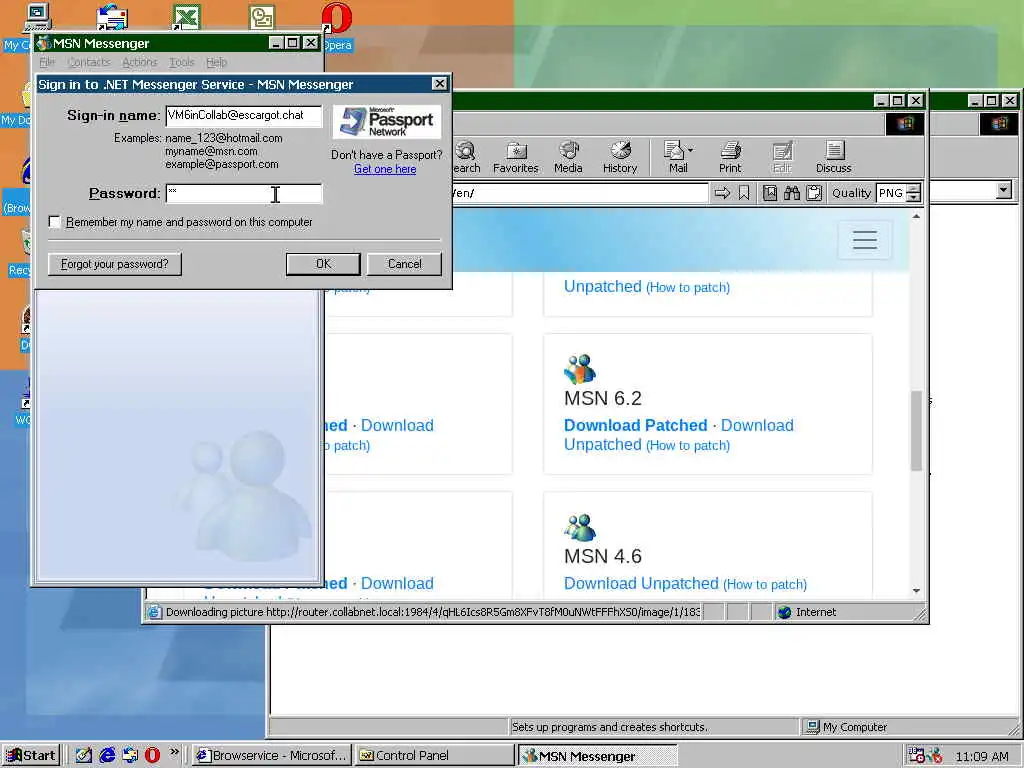
Task: Decrease Quality value with down stepper
Action: [x=914, y=197]
